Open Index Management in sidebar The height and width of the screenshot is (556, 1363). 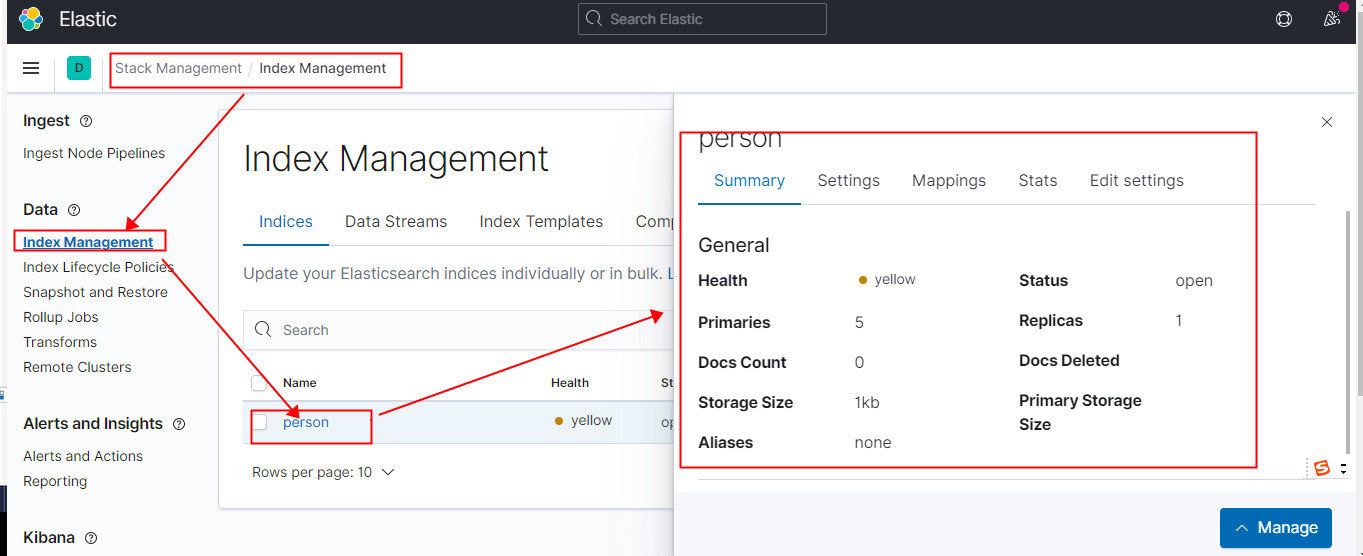[x=88, y=242]
